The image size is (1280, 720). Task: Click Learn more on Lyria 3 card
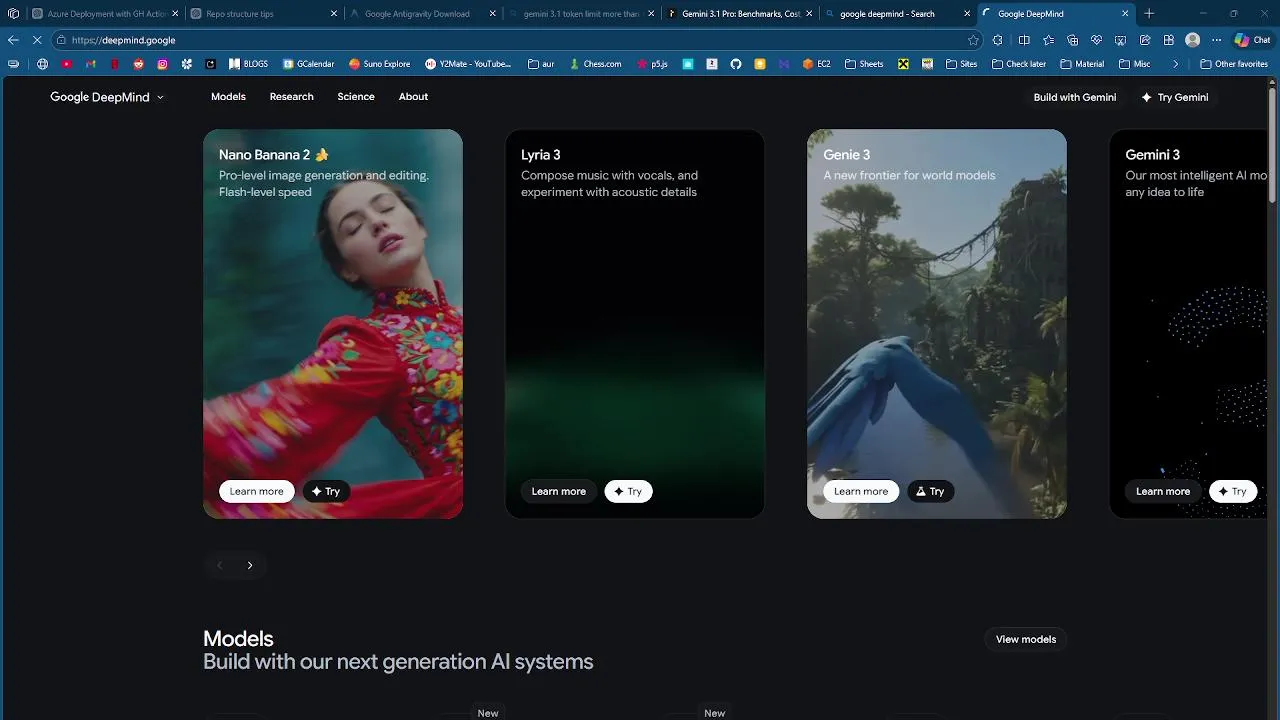point(558,491)
